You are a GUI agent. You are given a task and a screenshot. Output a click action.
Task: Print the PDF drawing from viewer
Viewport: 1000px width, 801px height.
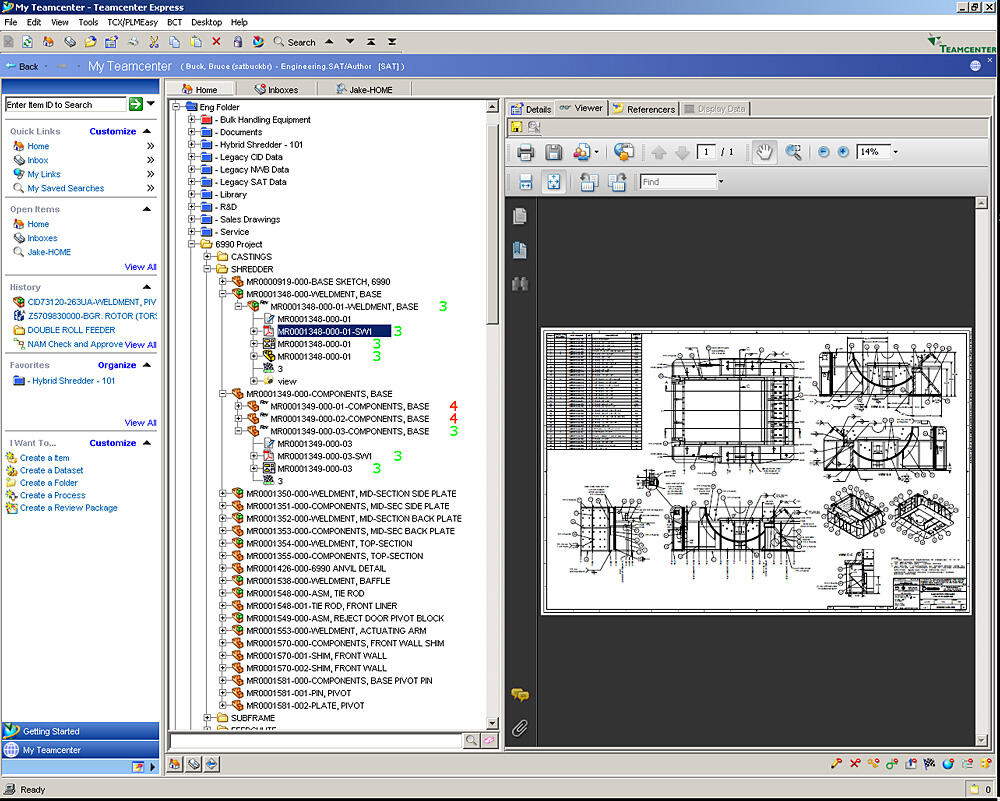pos(525,152)
